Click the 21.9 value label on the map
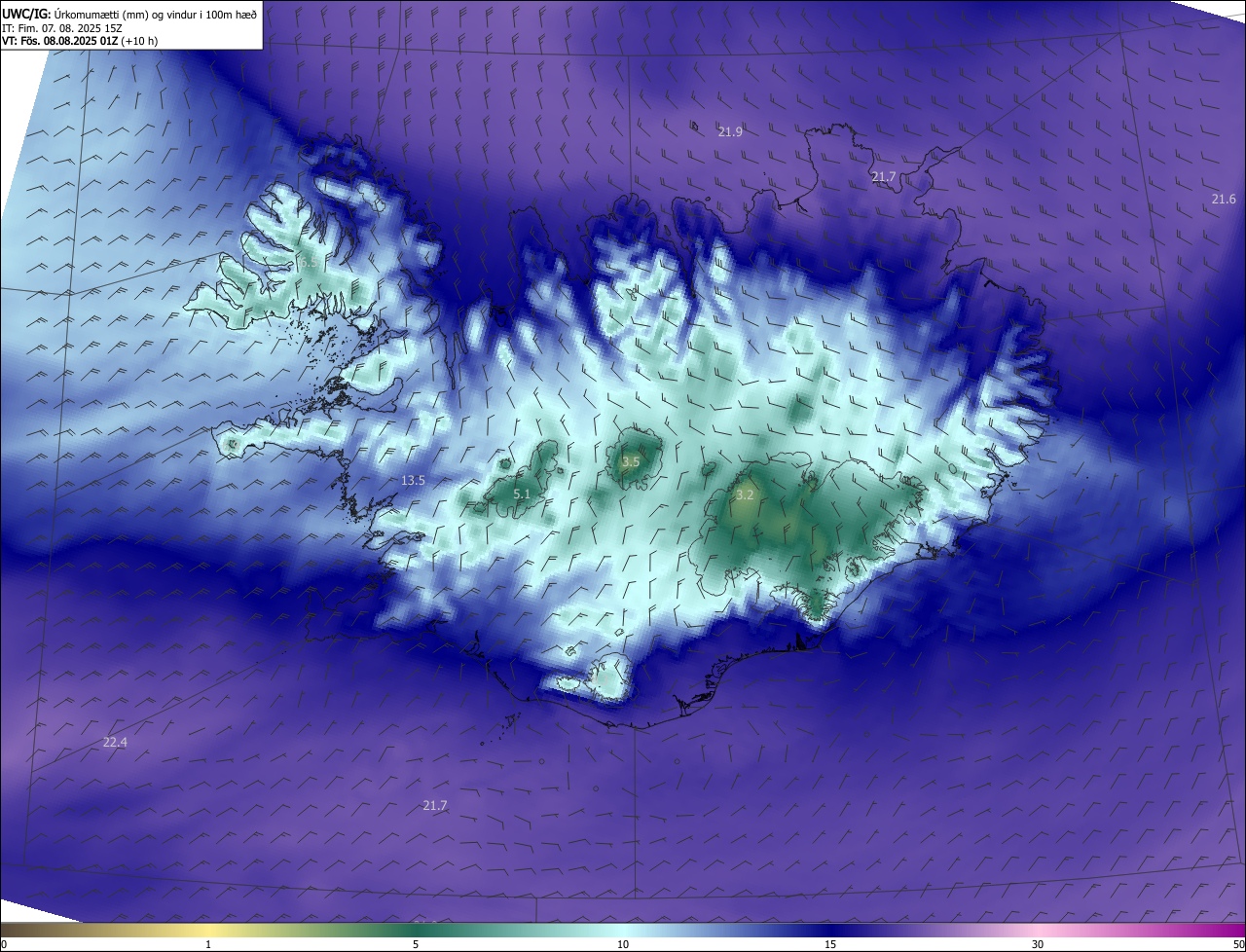The image size is (1246, 952). point(730,131)
